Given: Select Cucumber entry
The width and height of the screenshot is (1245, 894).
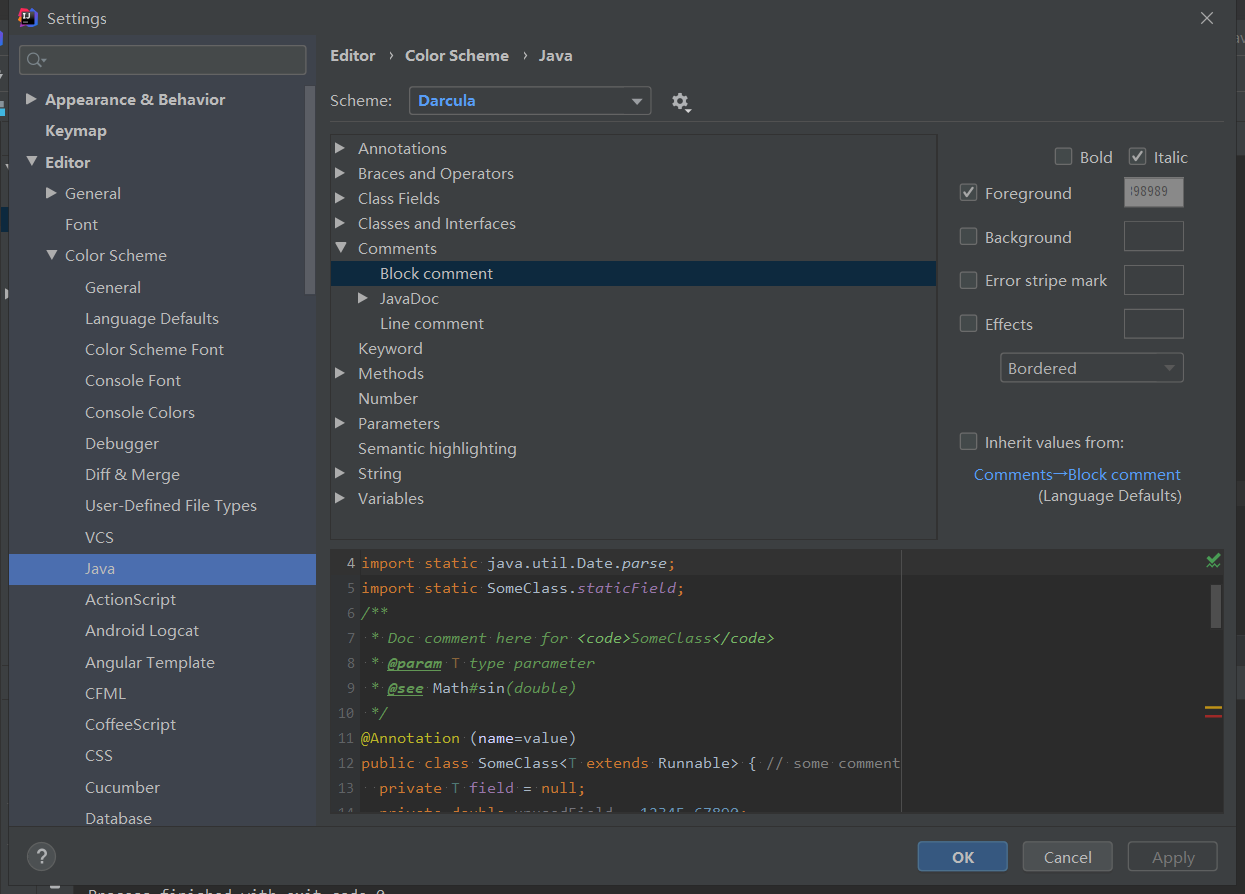Looking at the screenshot, I should (122, 787).
